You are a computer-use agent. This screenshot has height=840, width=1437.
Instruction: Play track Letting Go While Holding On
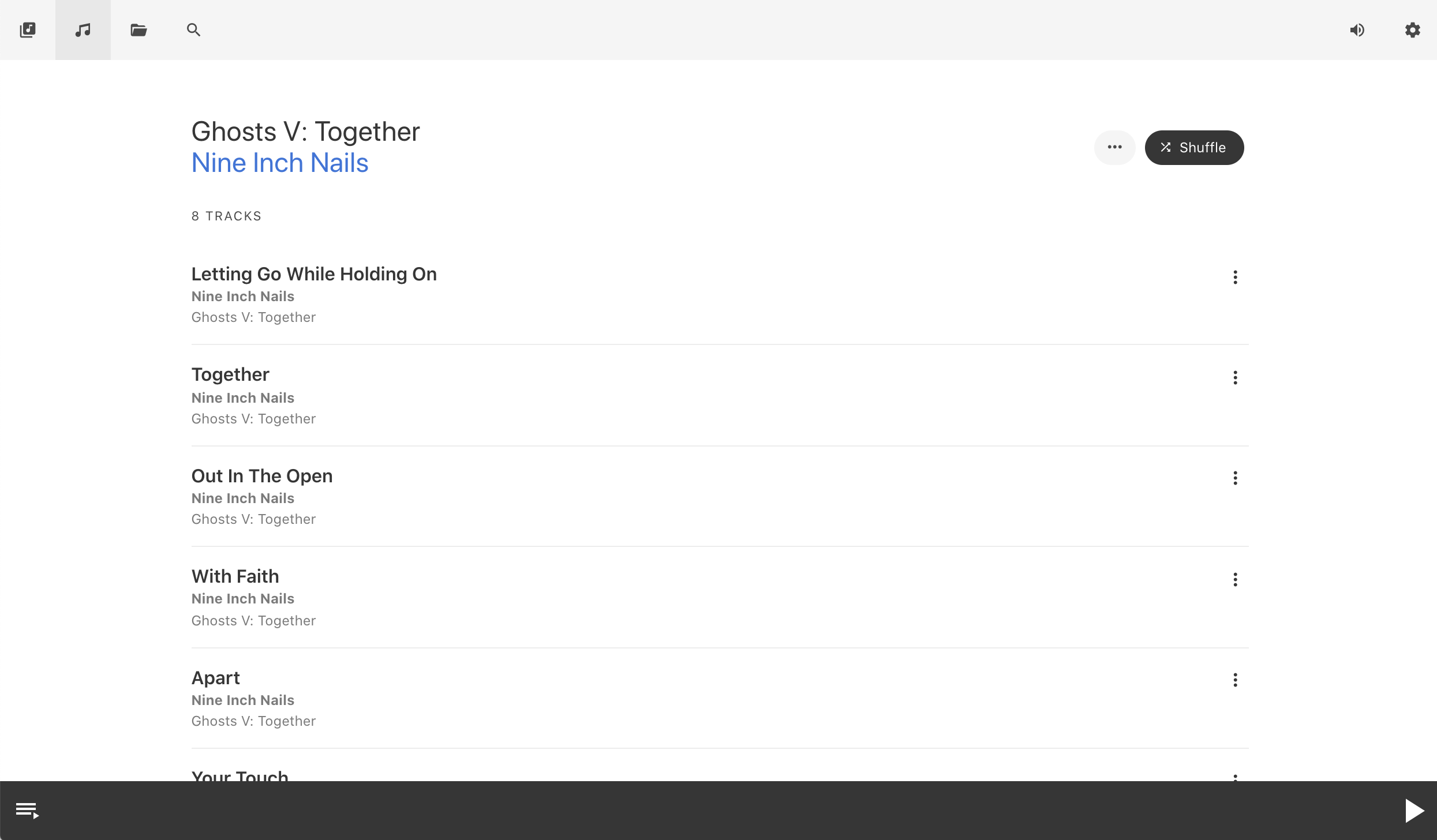point(314,274)
